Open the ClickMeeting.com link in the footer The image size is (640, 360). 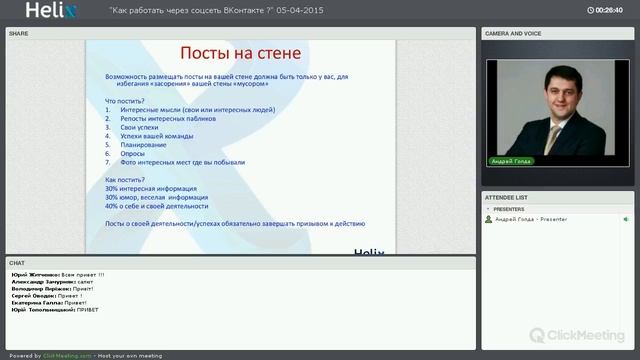(x=67, y=356)
